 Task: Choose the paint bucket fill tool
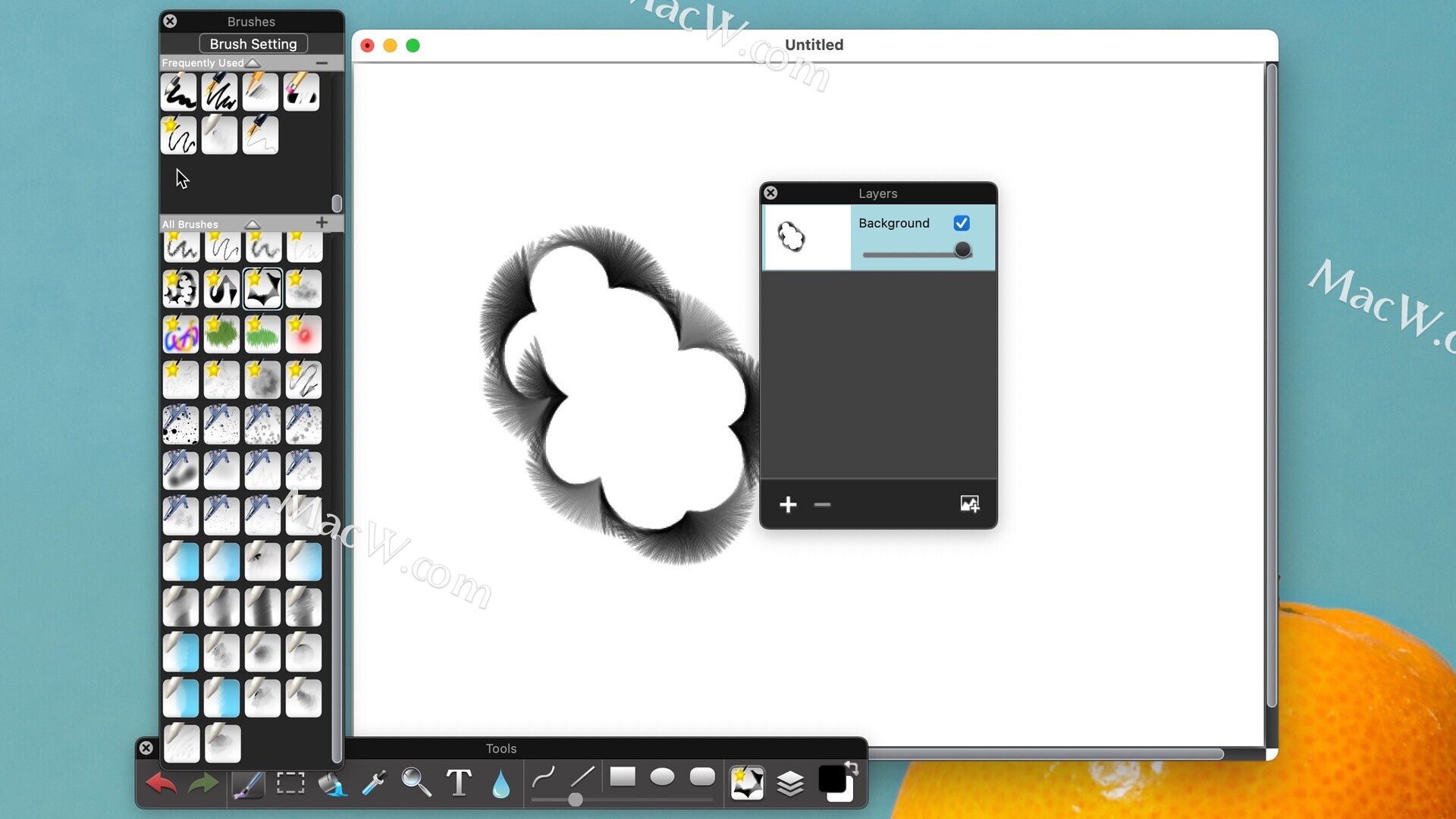(332, 783)
